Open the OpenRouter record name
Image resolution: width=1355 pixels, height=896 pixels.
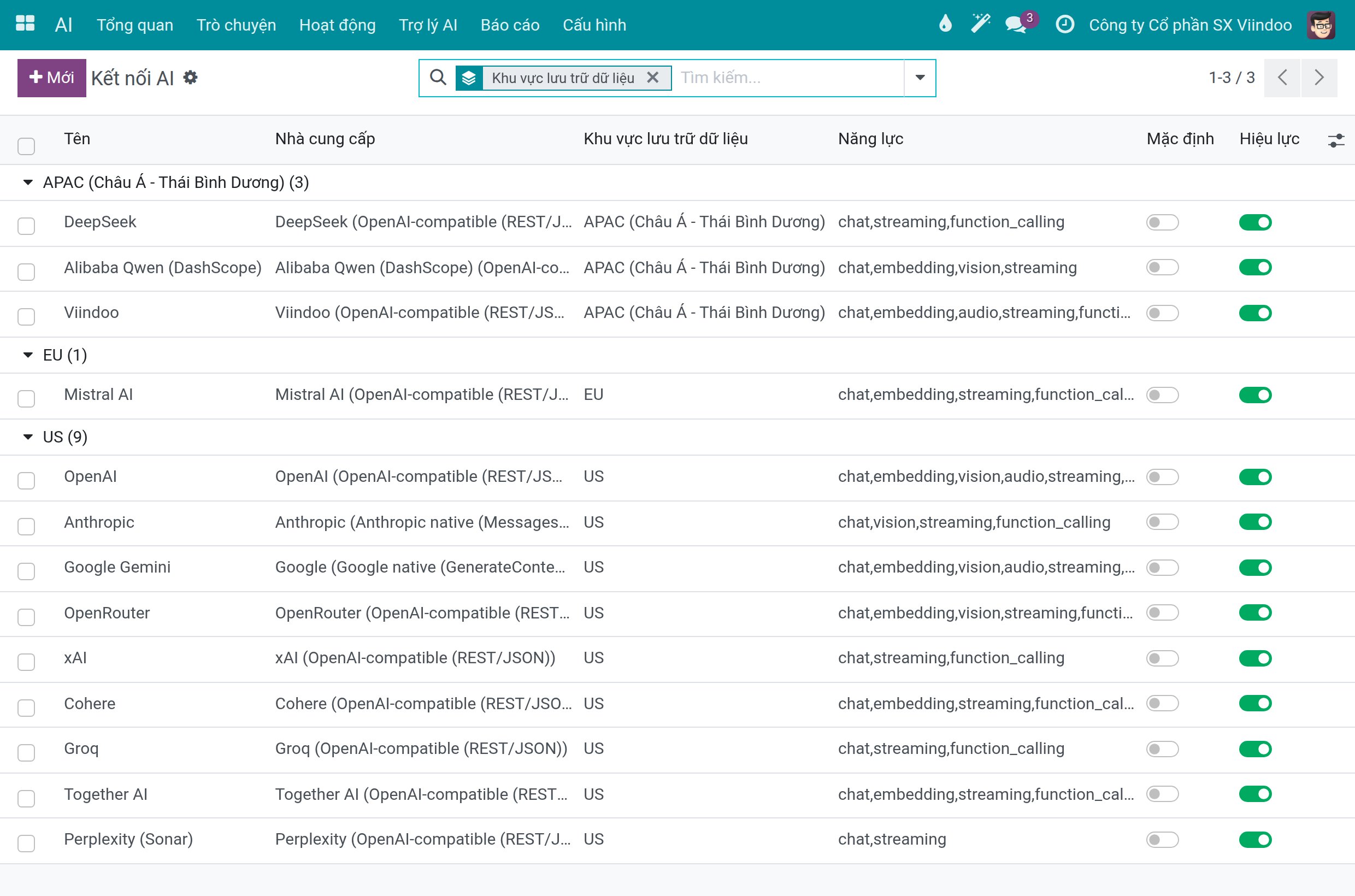[x=107, y=613]
